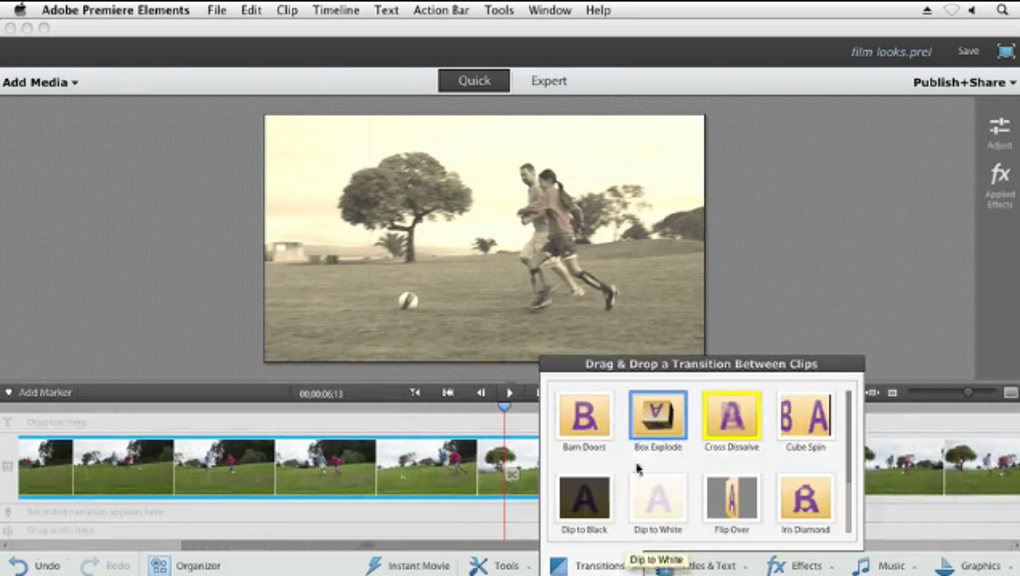Click the Save button
Viewport: 1020px width, 576px height.
pyautogui.click(x=968, y=51)
